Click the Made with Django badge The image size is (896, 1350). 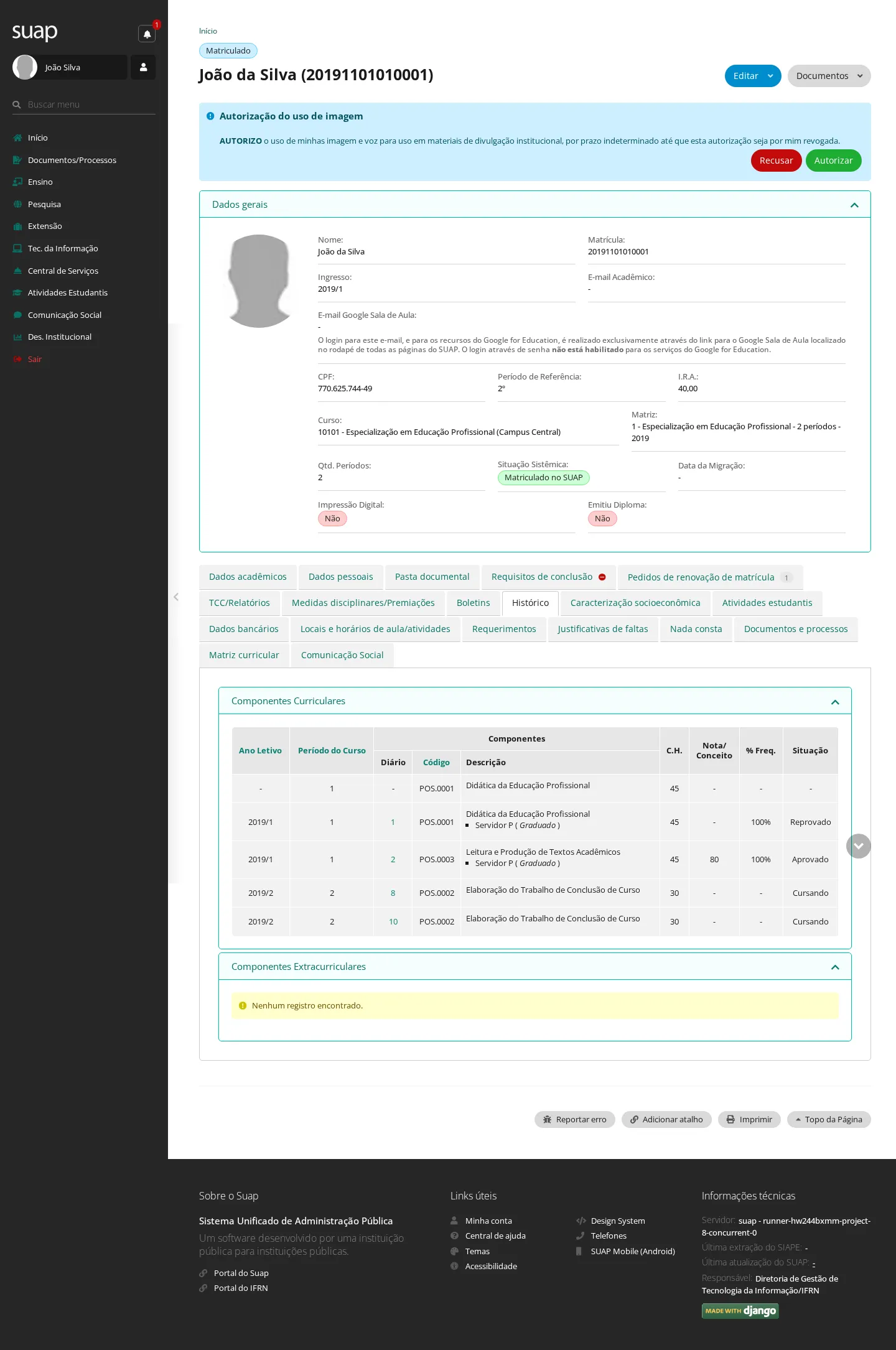tap(740, 1311)
